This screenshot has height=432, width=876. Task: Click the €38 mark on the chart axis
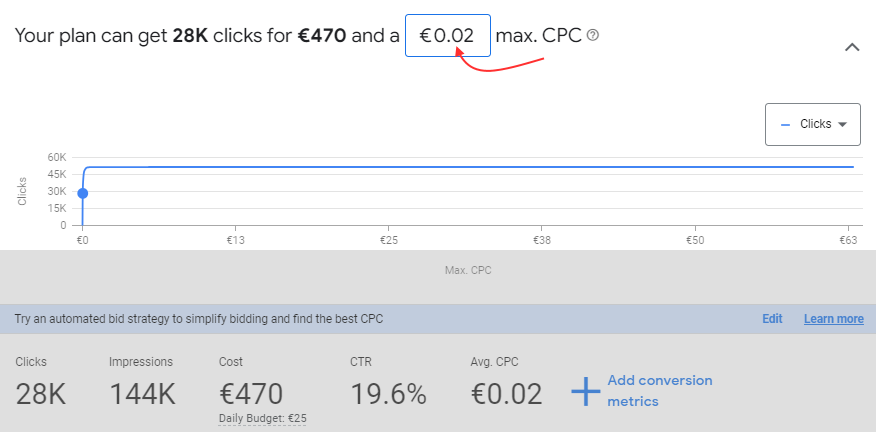542,240
